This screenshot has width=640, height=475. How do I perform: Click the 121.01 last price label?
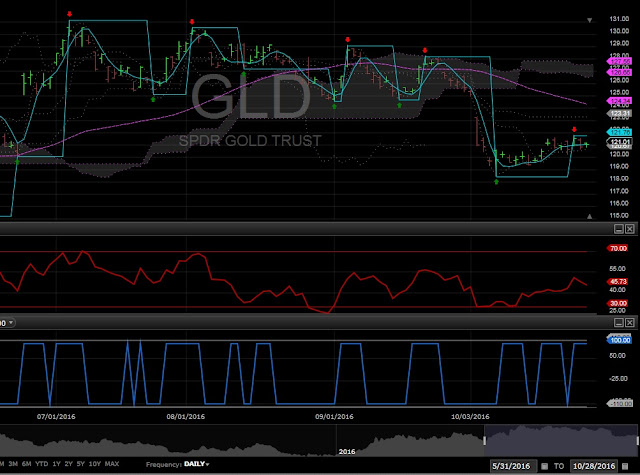[620, 142]
